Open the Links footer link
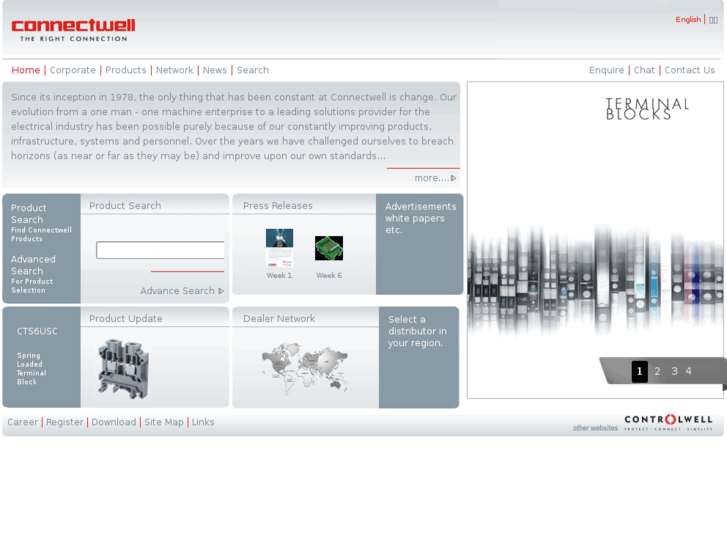Screen dimensions: 727x545 [203, 422]
